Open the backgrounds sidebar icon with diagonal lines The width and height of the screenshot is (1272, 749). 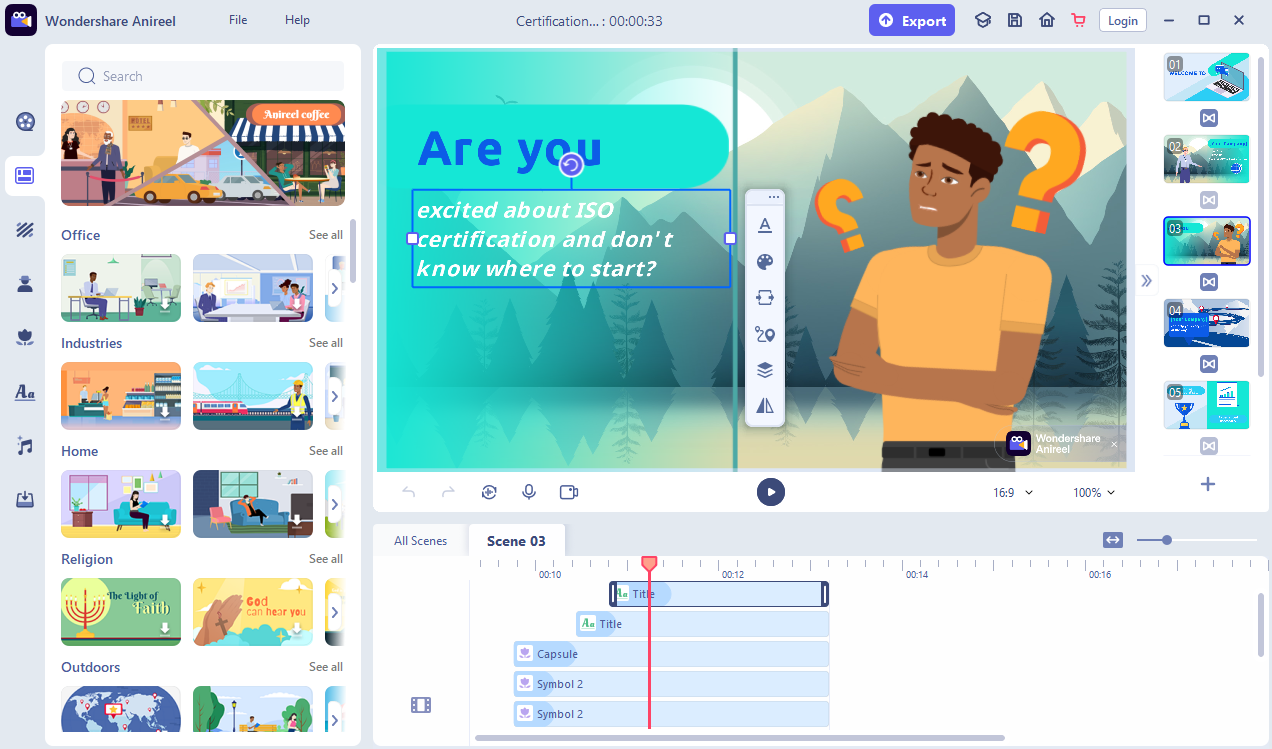click(x=25, y=230)
